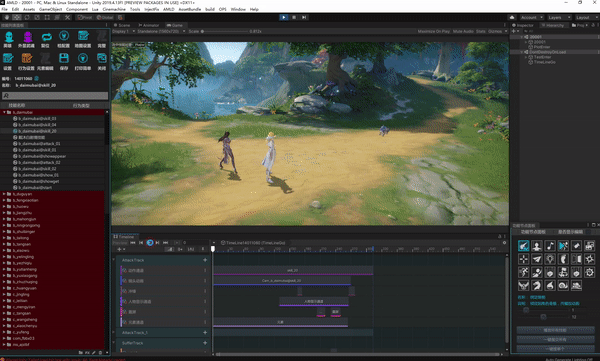Click the second wide button under the node sliders

click(555, 339)
